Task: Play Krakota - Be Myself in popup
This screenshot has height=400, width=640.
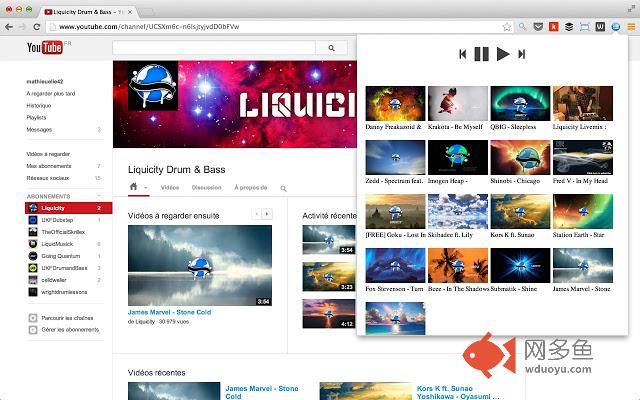Action: coord(458,103)
